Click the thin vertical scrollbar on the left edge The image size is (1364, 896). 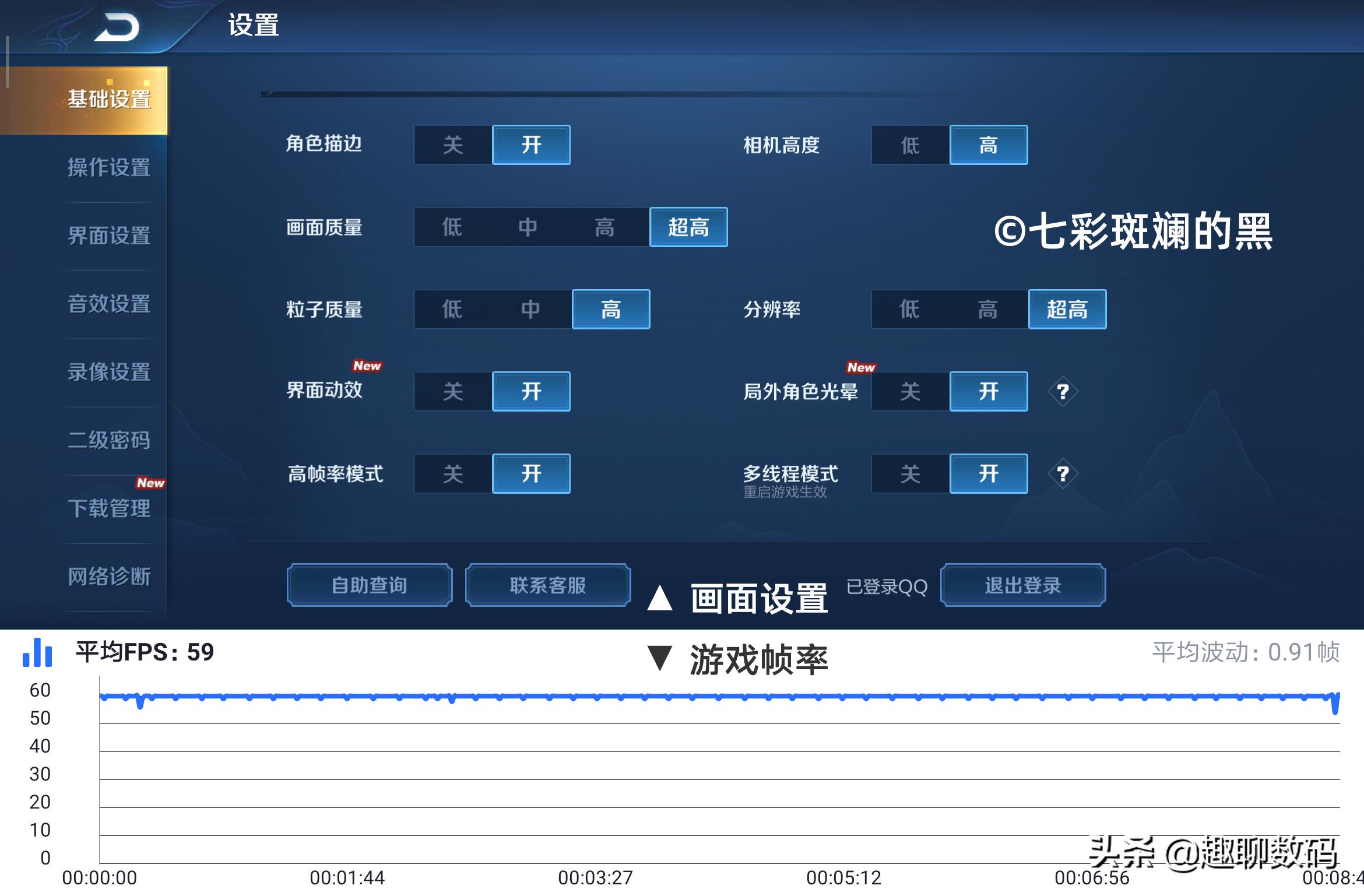7,61
